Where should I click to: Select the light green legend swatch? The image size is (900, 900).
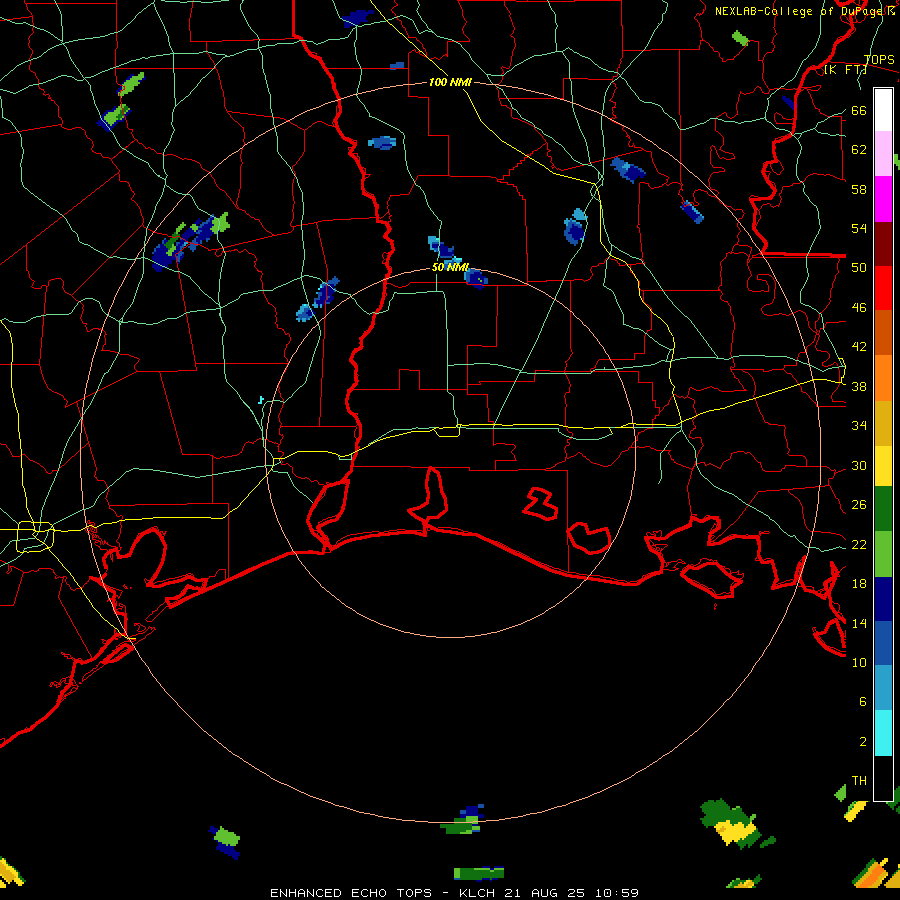(883, 554)
